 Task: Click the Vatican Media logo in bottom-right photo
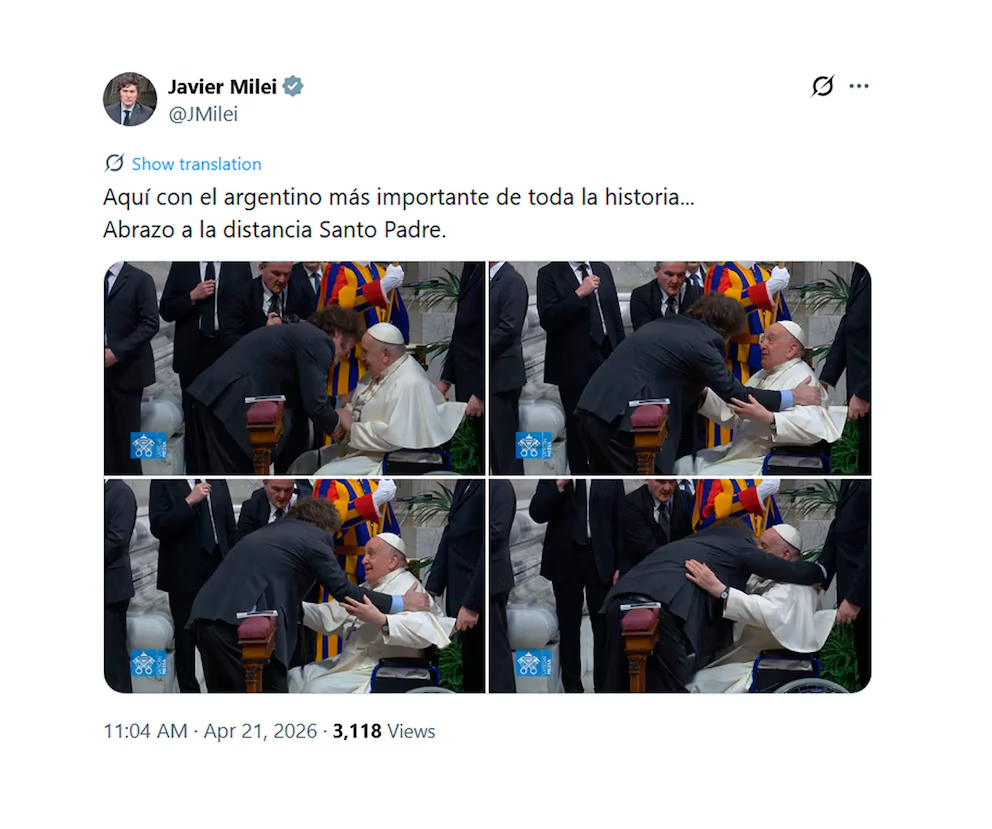[x=533, y=663]
